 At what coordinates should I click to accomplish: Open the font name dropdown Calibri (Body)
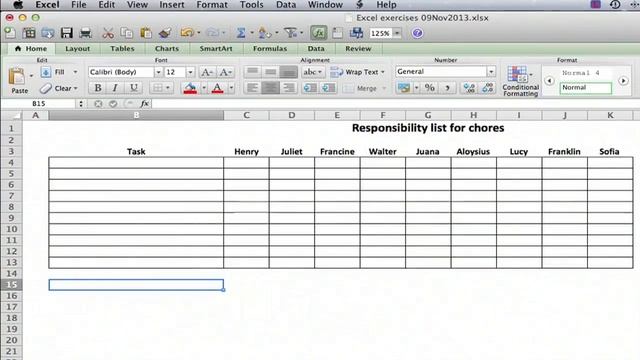point(158,72)
